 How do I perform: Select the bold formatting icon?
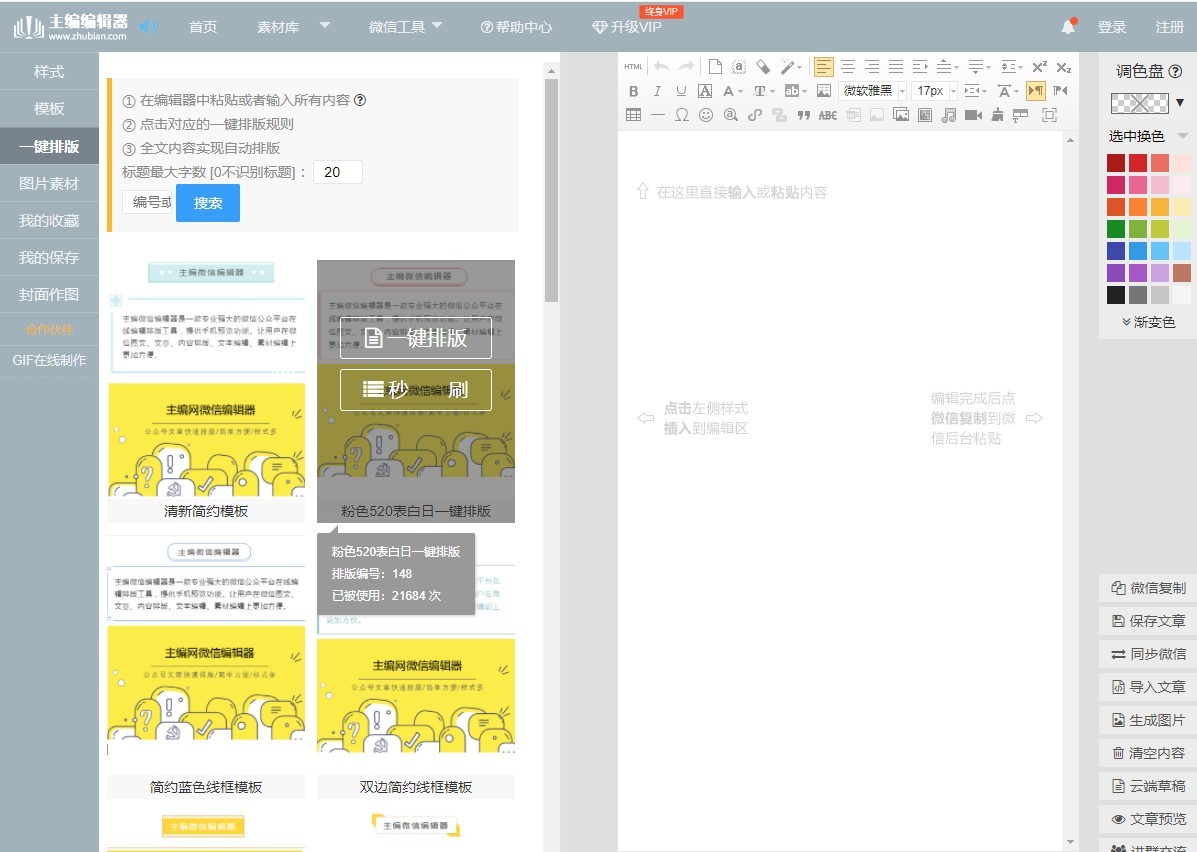tap(633, 90)
